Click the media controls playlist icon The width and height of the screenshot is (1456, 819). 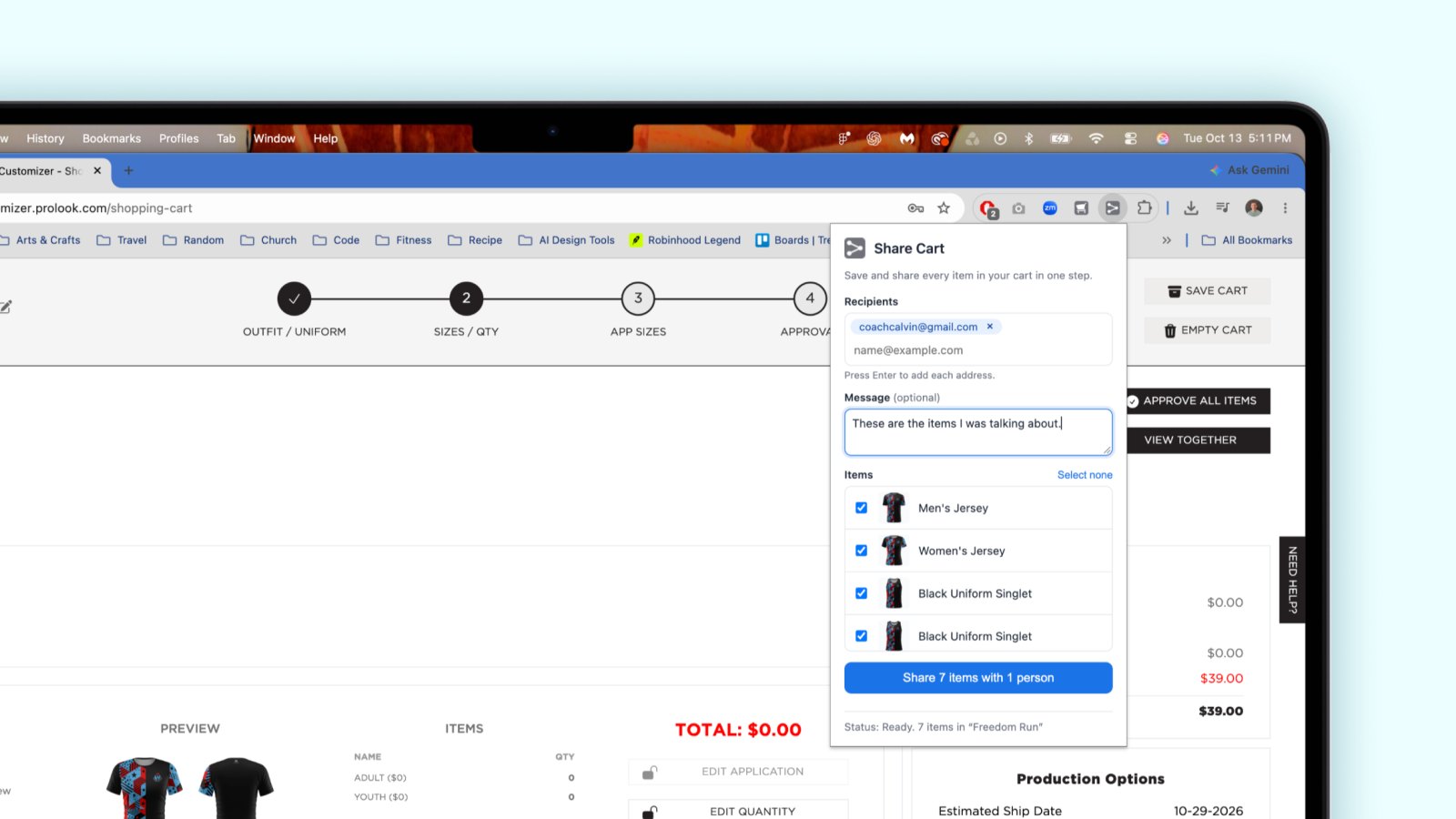point(1222,208)
